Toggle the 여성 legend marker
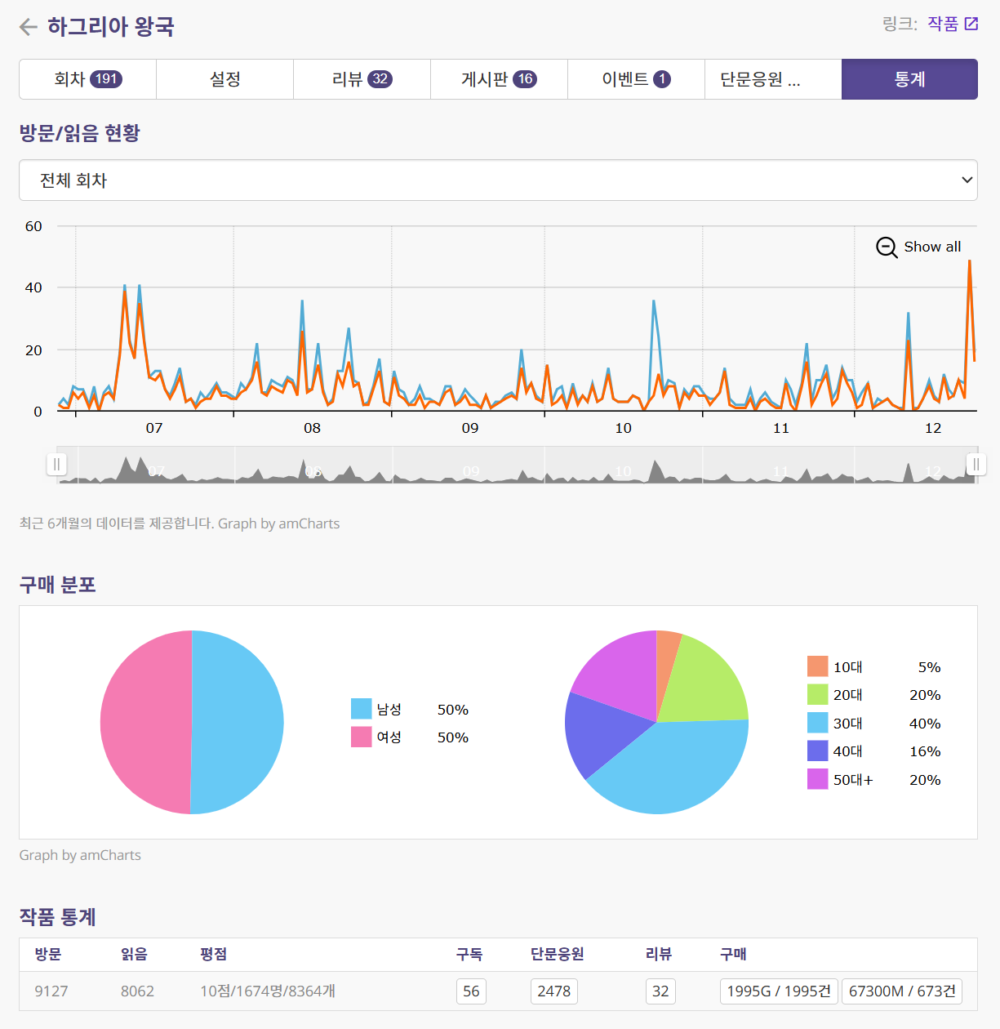Viewport: 1000px width, 1029px height. coord(361,737)
